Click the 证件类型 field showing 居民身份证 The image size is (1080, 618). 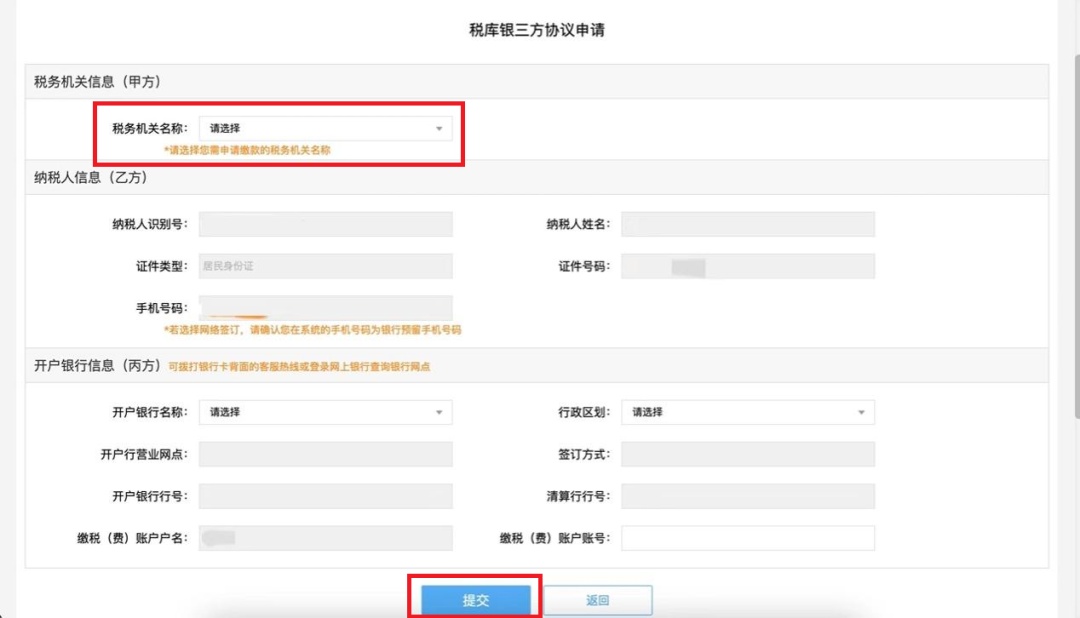coord(325,266)
